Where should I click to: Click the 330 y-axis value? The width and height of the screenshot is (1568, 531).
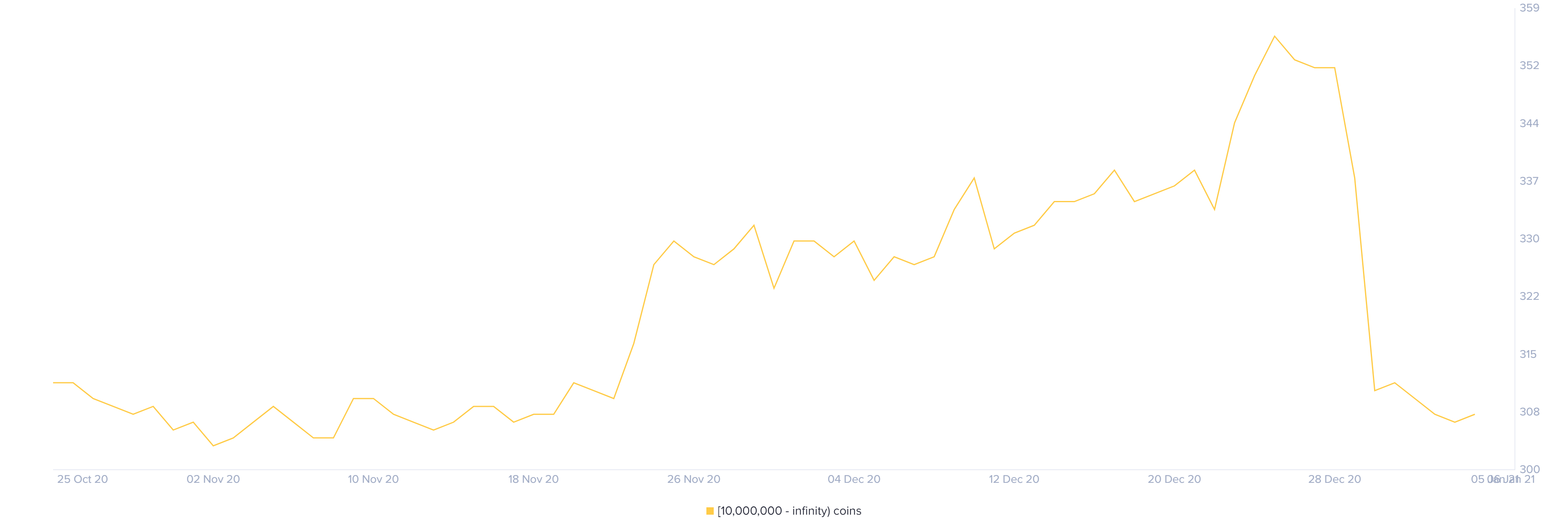(x=1530, y=239)
